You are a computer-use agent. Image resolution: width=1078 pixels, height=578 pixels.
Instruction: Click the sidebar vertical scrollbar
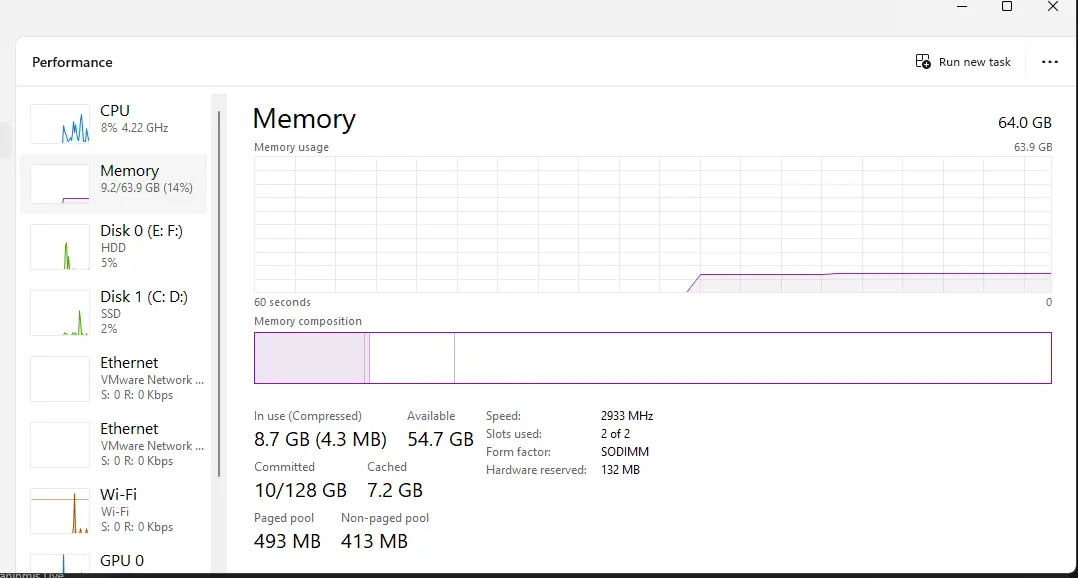click(219, 293)
